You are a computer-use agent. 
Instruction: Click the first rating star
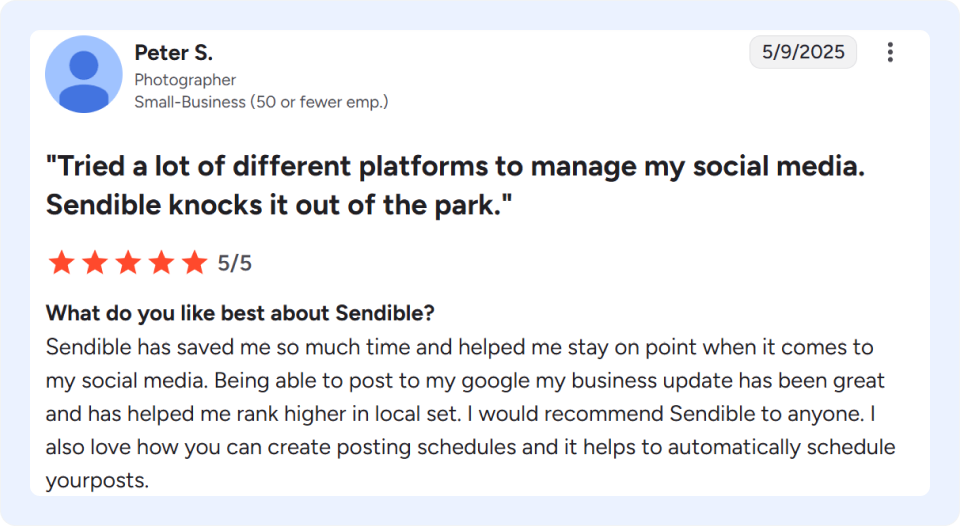[x=61, y=263]
